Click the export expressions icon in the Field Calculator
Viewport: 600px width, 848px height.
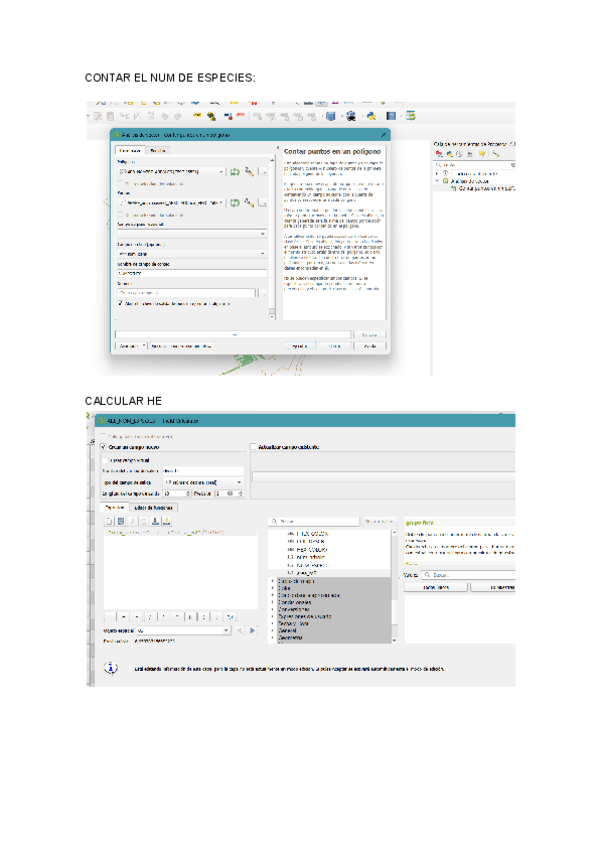[167, 521]
